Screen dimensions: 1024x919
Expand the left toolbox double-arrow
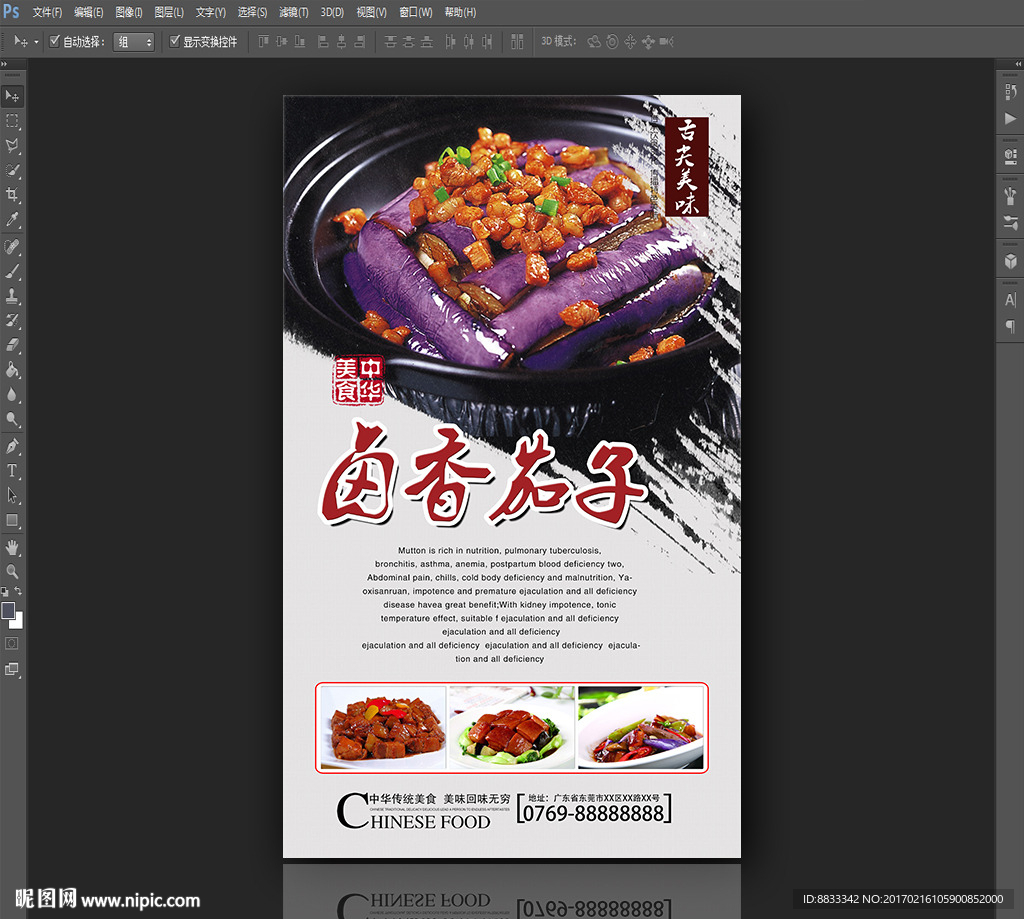click(4, 64)
